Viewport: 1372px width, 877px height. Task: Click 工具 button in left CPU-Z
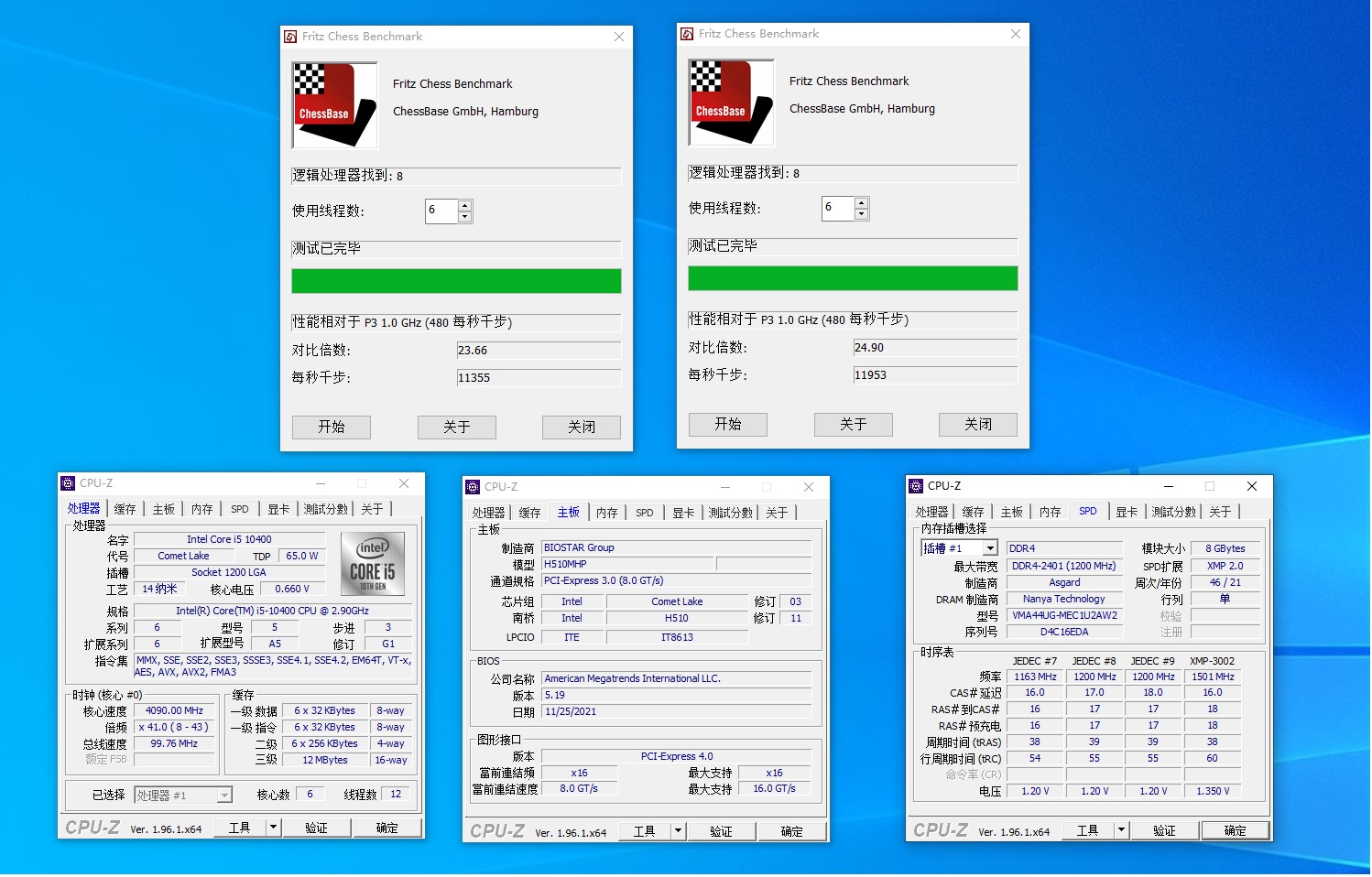tap(240, 828)
